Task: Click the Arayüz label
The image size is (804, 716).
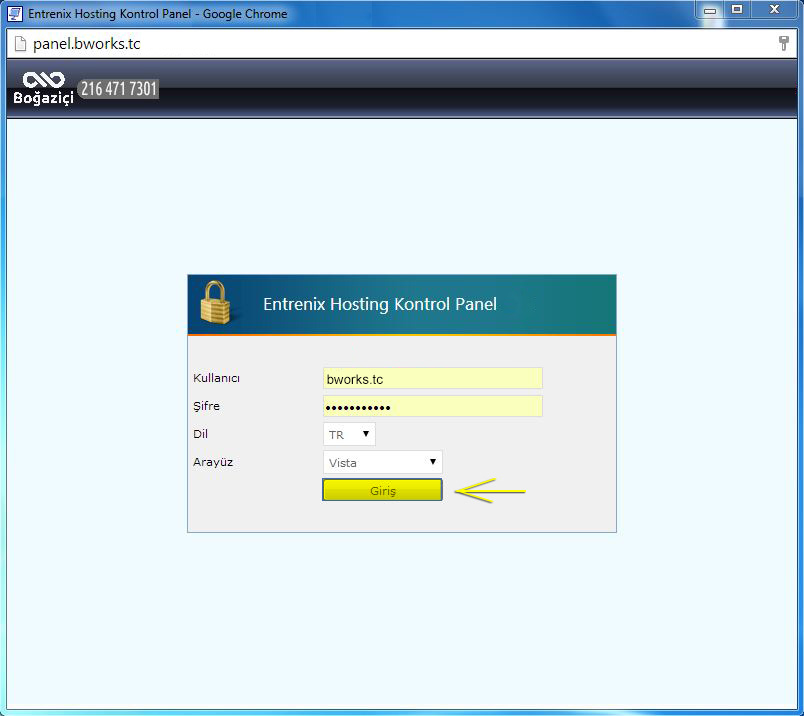Action: (213, 462)
